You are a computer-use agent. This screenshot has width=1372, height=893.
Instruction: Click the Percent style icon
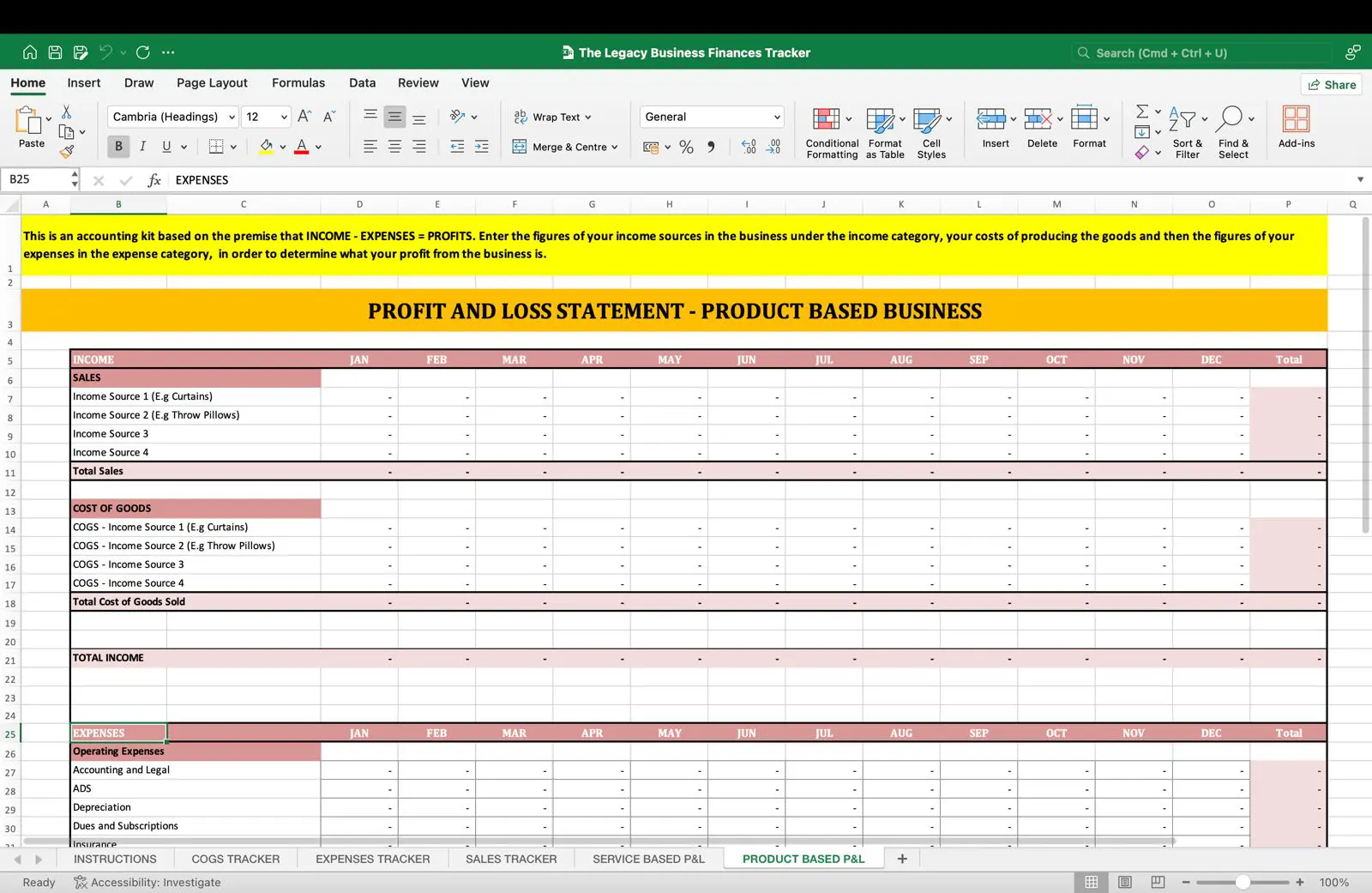(686, 147)
